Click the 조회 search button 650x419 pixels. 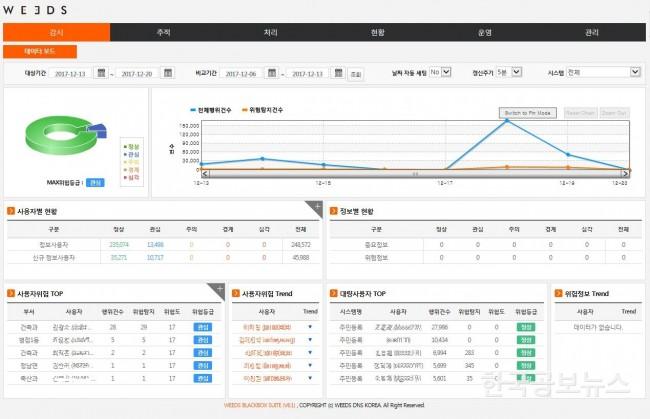point(356,75)
